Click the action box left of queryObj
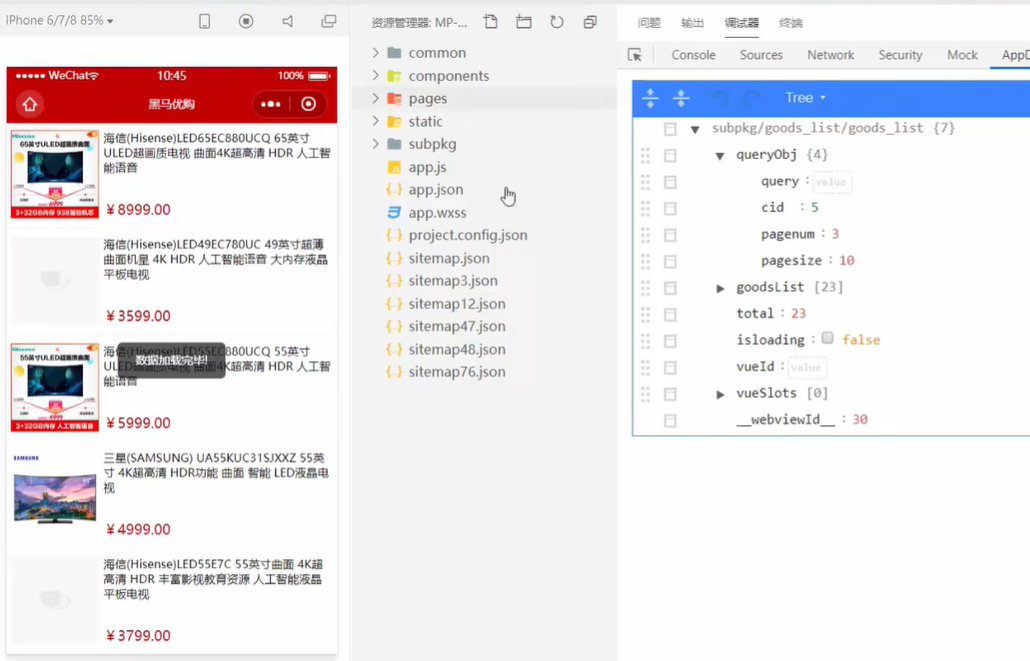This screenshot has width=1030, height=661. (670, 156)
